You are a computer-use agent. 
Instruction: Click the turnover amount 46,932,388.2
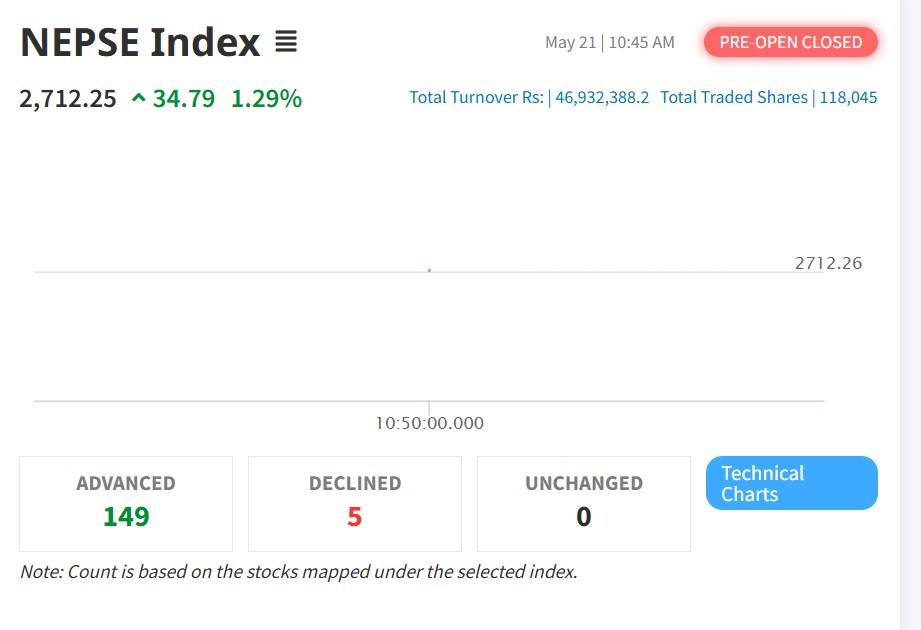(602, 97)
